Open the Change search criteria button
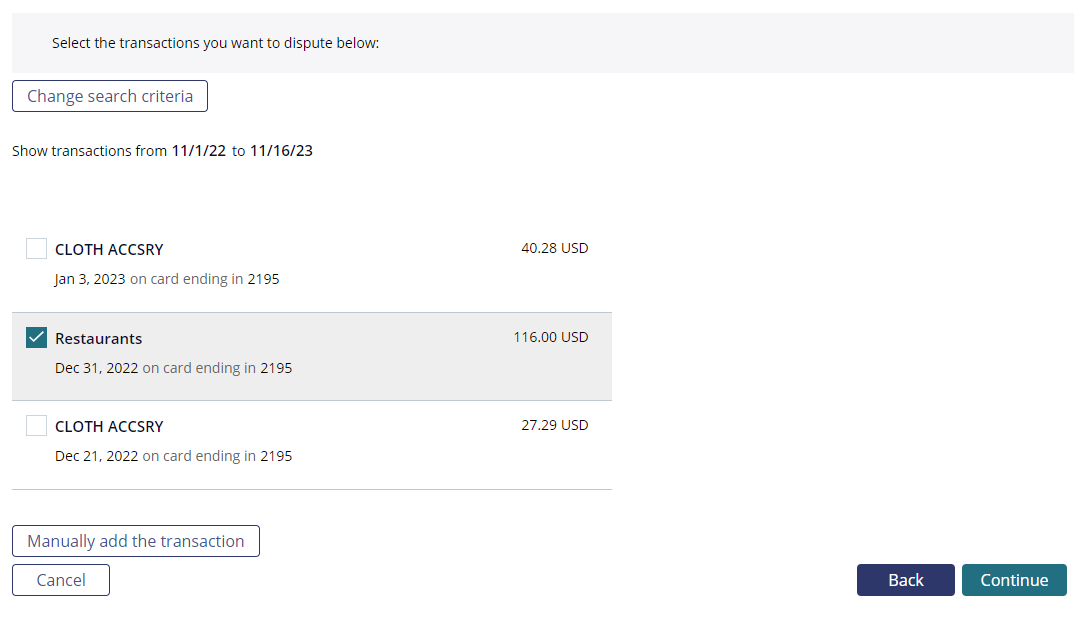The height and width of the screenshot is (622, 1082). click(110, 96)
